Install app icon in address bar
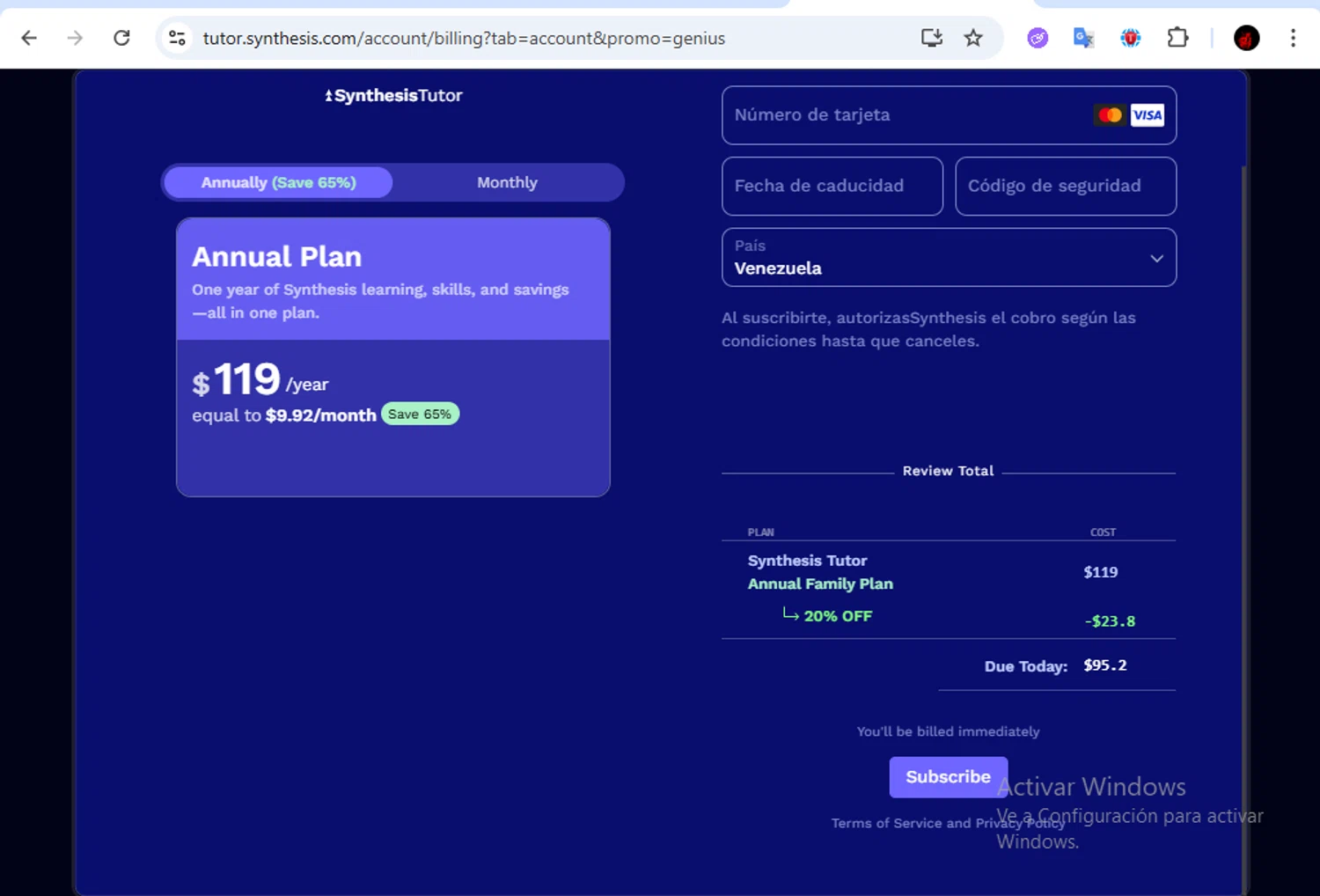The height and width of the screenshot is (896, 1320). pos(931,38)
